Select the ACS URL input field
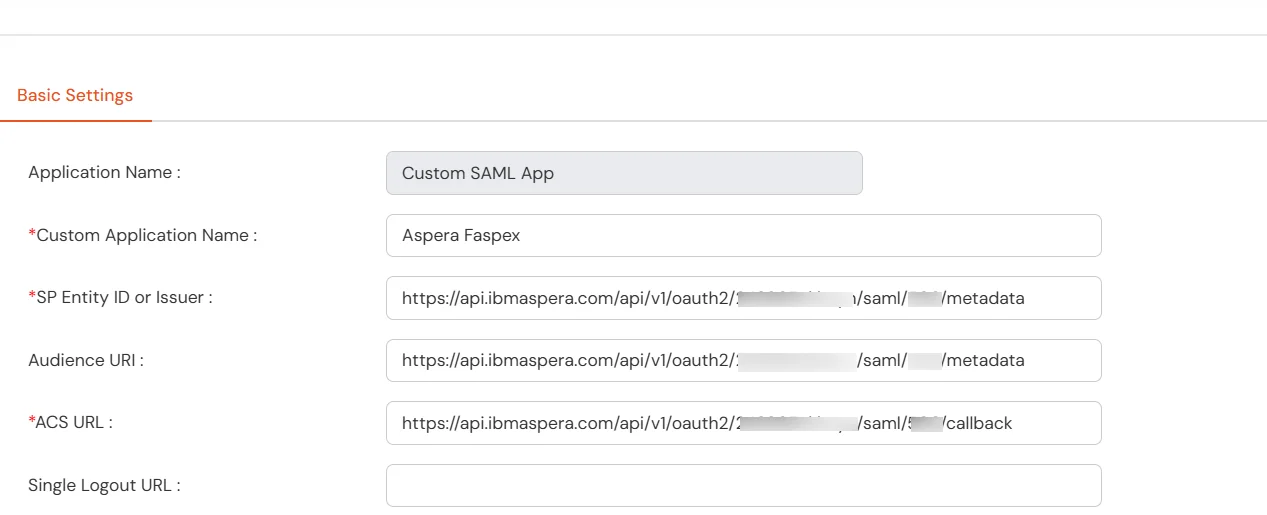The height and width of the screenshot is (515, 1267). tap(743, 423)
